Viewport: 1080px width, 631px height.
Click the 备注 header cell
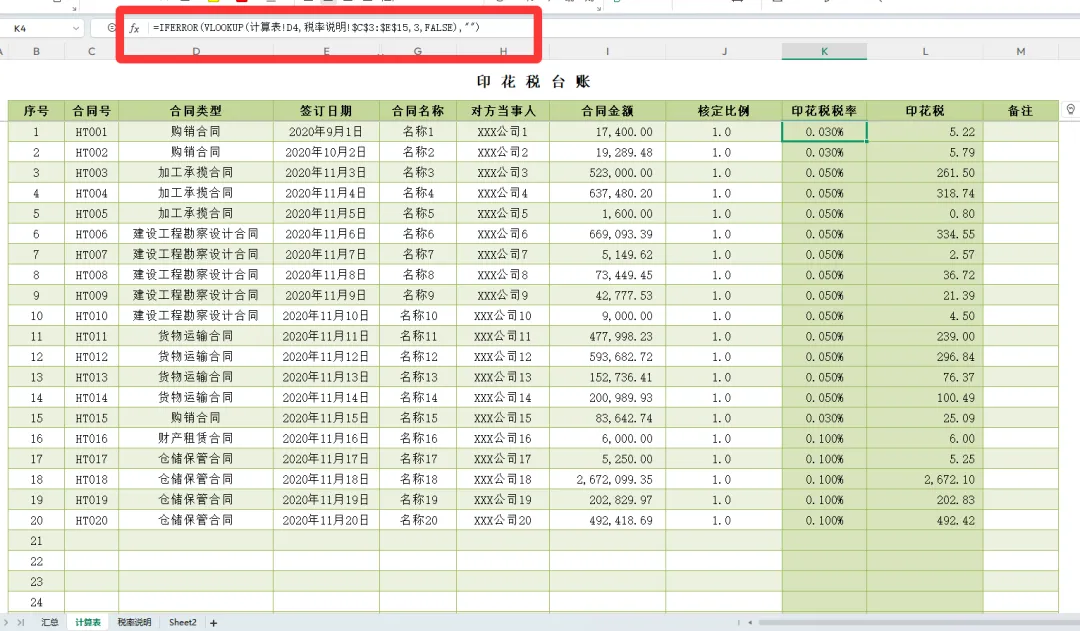coord(1020,110)
